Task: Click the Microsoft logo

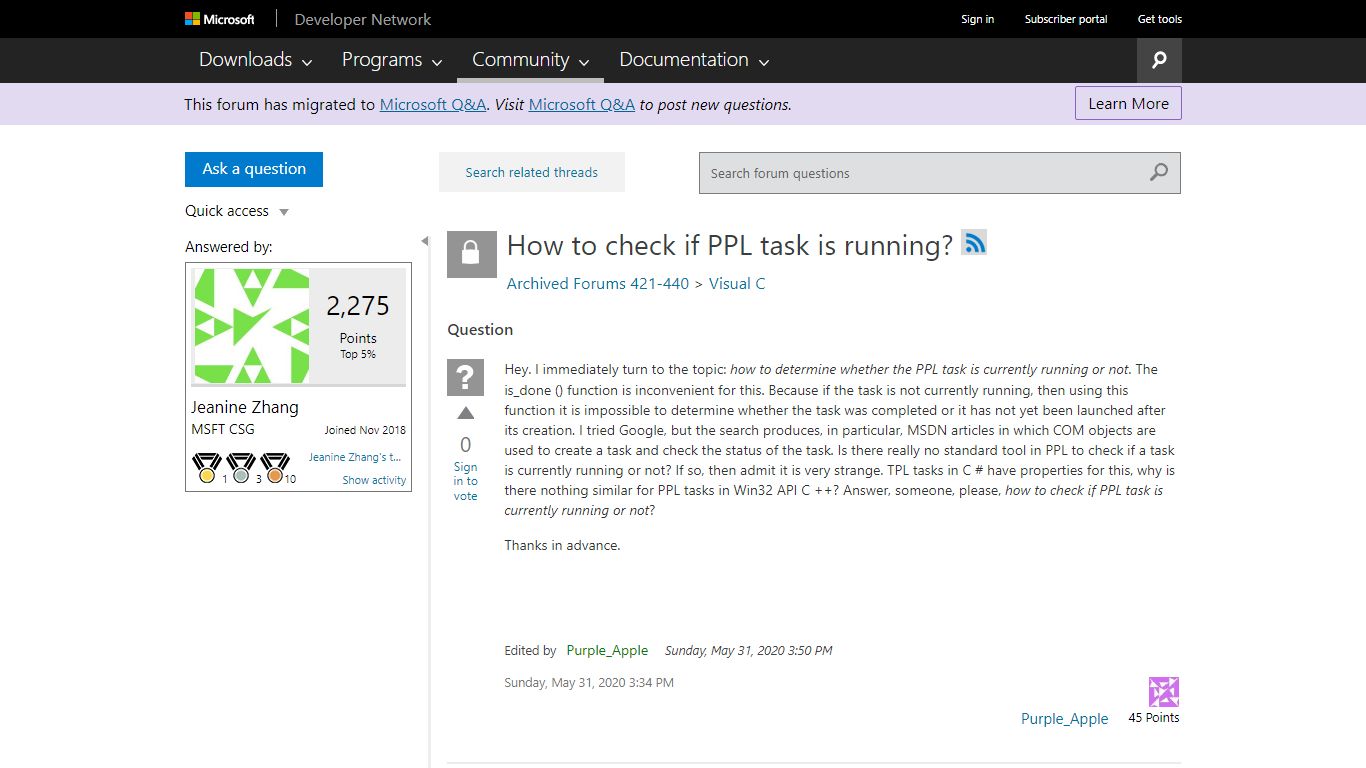Action: [x=220, y=19]
